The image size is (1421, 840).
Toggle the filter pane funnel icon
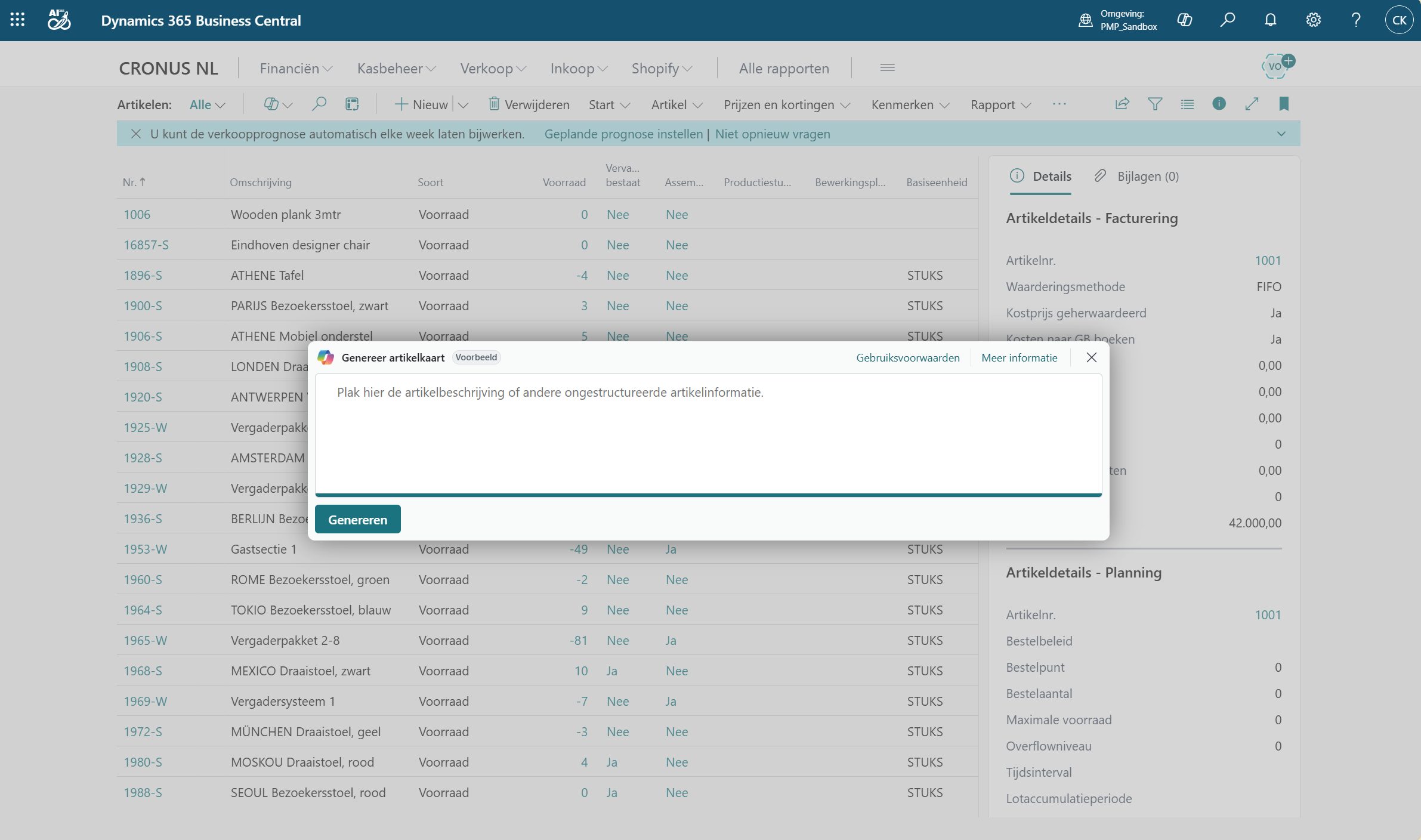pyautogui.click(x=1155, y=104)
